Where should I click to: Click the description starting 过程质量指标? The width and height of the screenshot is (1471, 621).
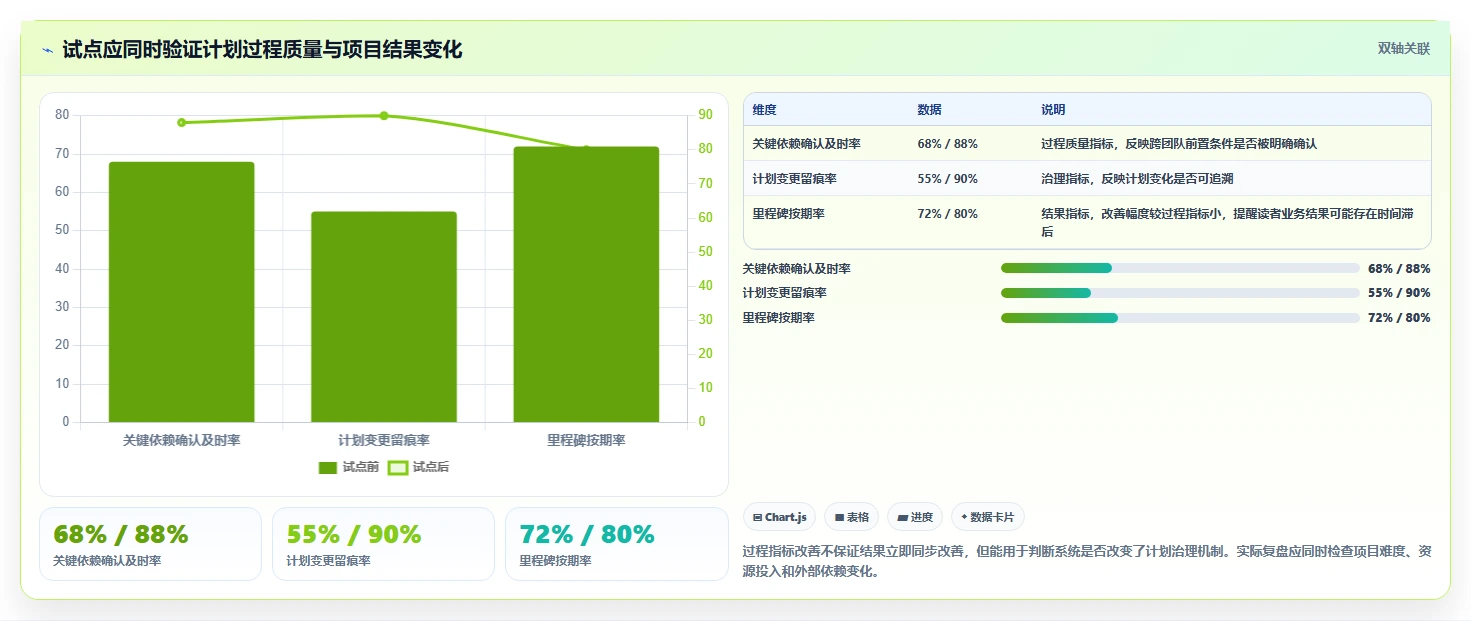click(1179, 144)
